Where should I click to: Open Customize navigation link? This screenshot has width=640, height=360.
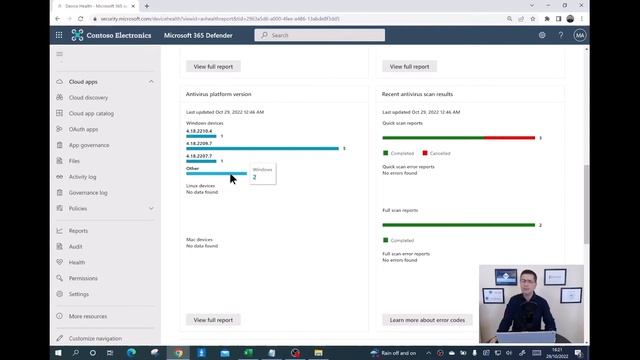[x=95, y=338]
